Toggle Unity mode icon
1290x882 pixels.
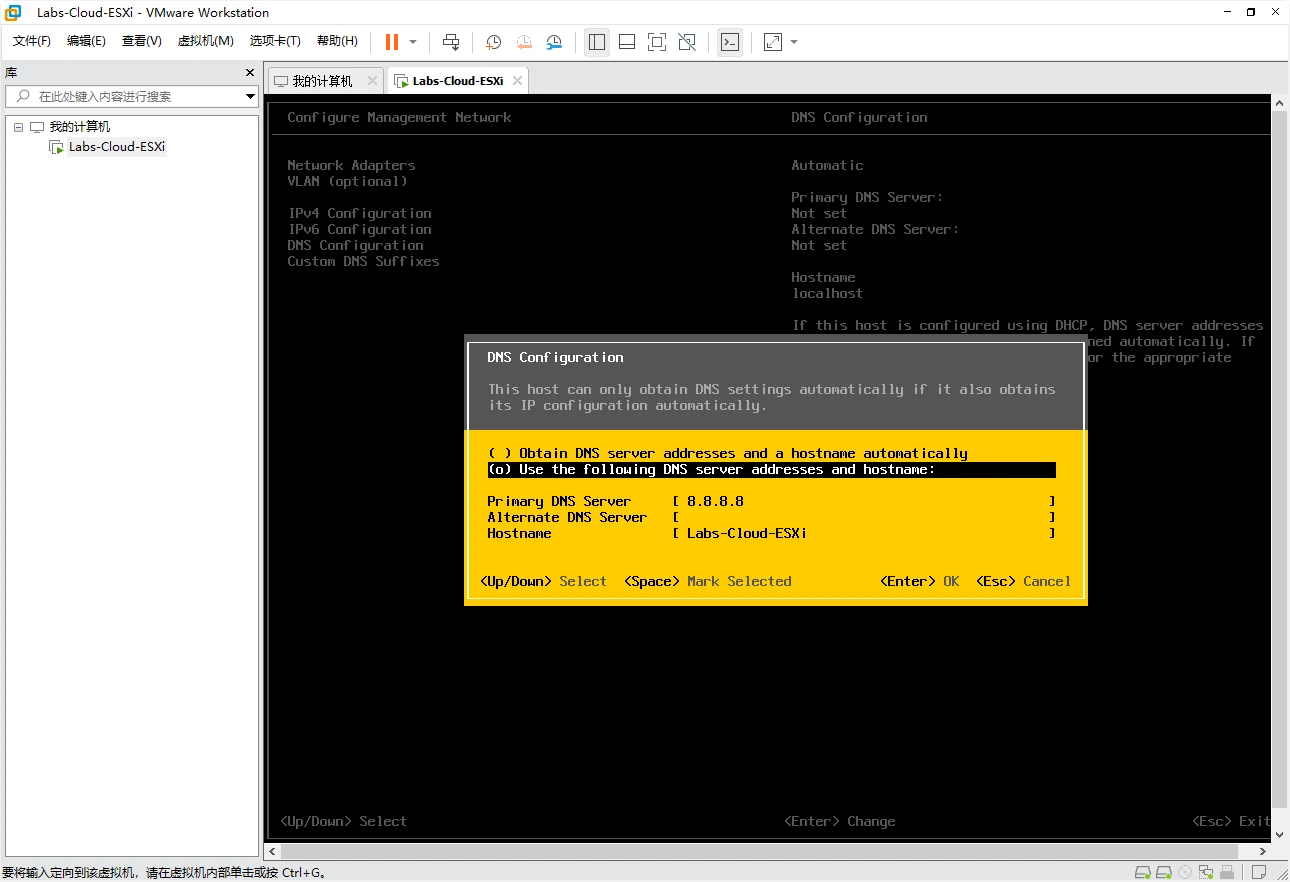pos(687,42)
